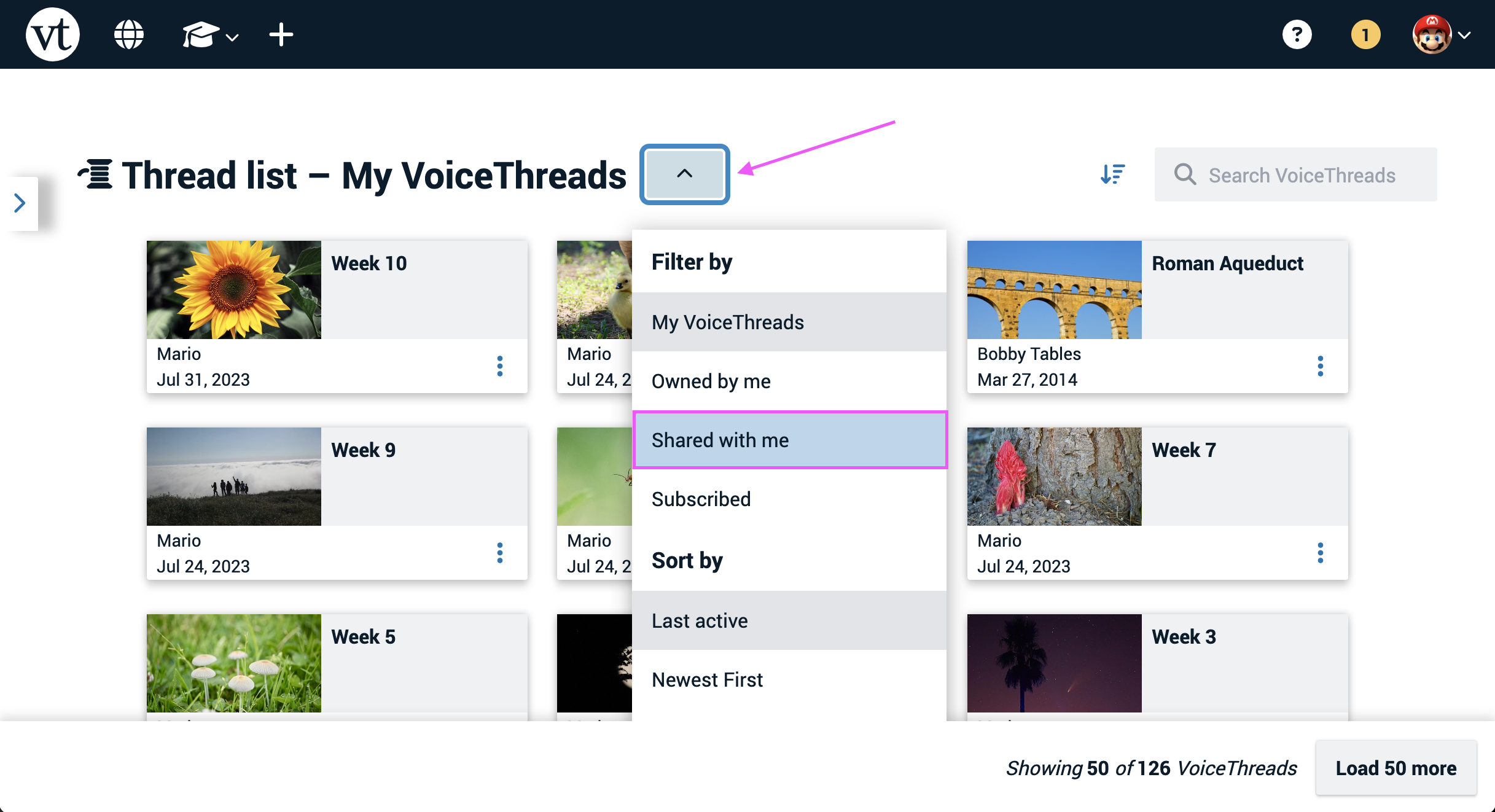
Task: Click the sort order icon
Action: (1112, 174)
